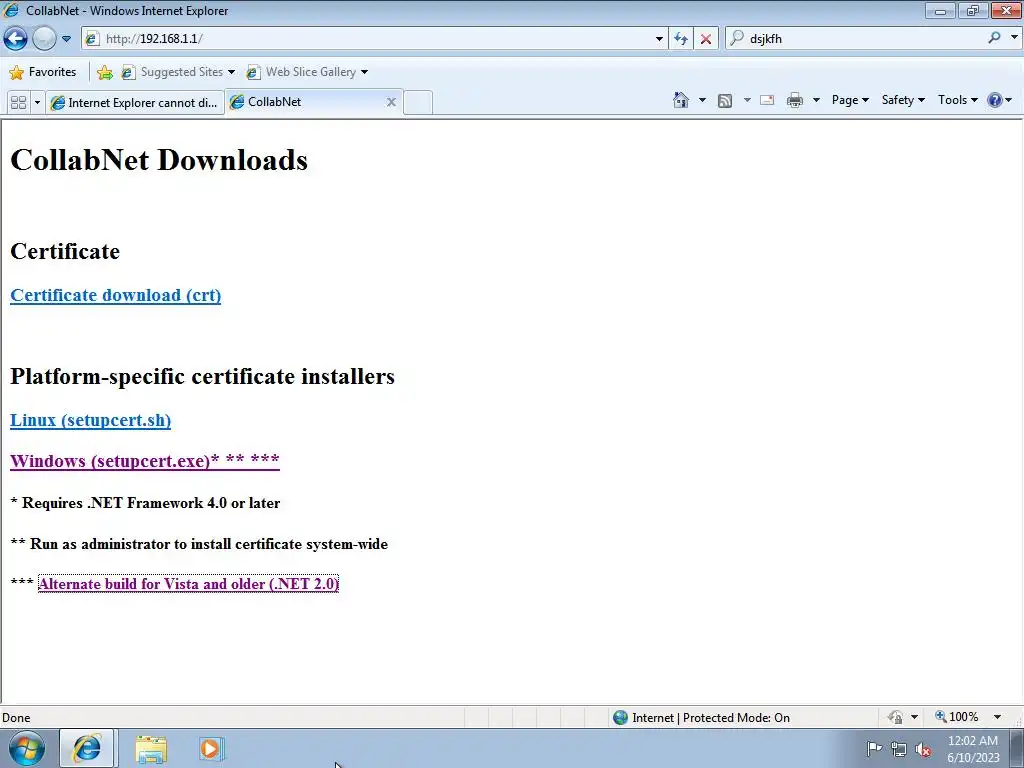Open the tab list dropdown arrow

pos(37,103)
